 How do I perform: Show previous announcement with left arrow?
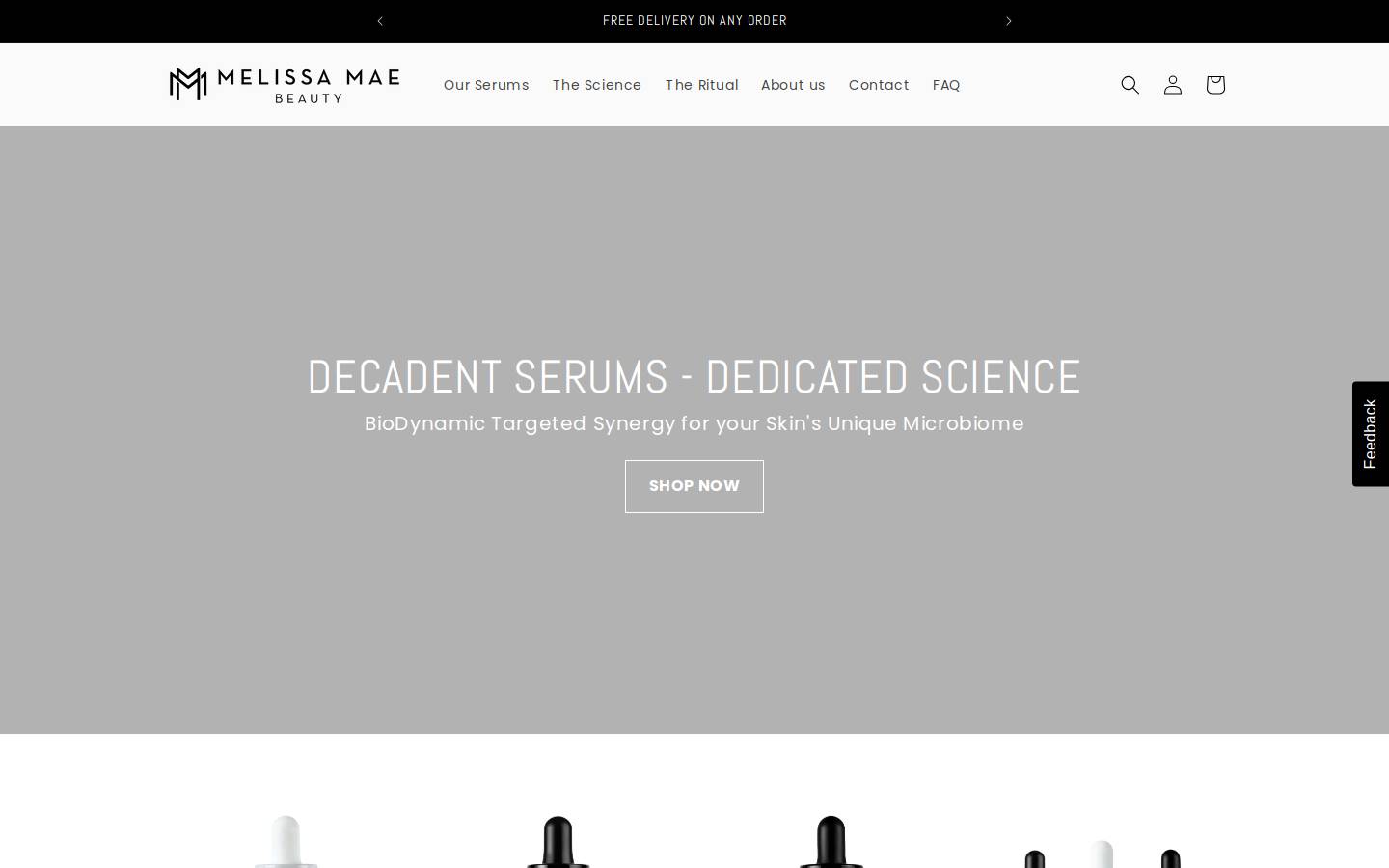(380, 21)
